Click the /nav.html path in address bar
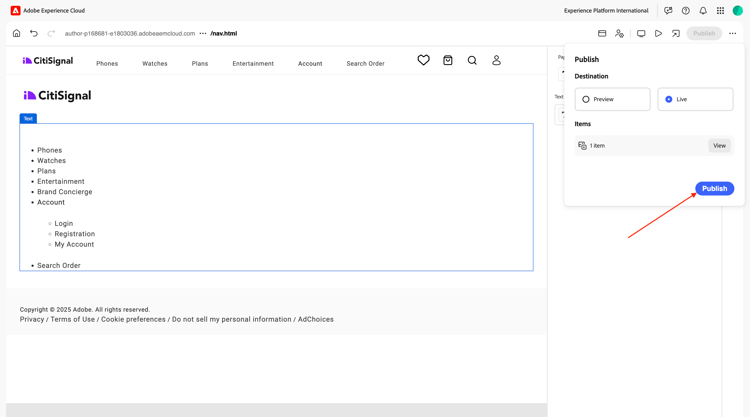The width and height of the screenshot is (750, 417). pos(224,33)
